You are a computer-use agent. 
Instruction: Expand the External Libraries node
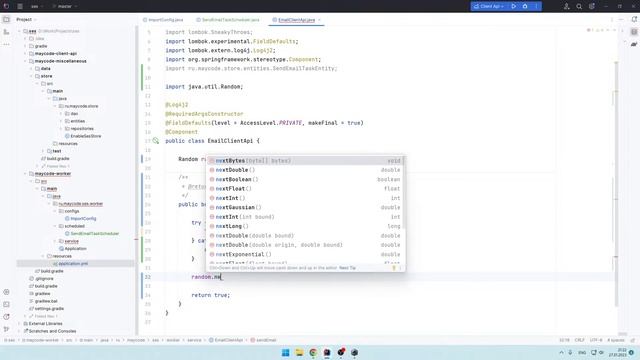(x=19, y=324)
